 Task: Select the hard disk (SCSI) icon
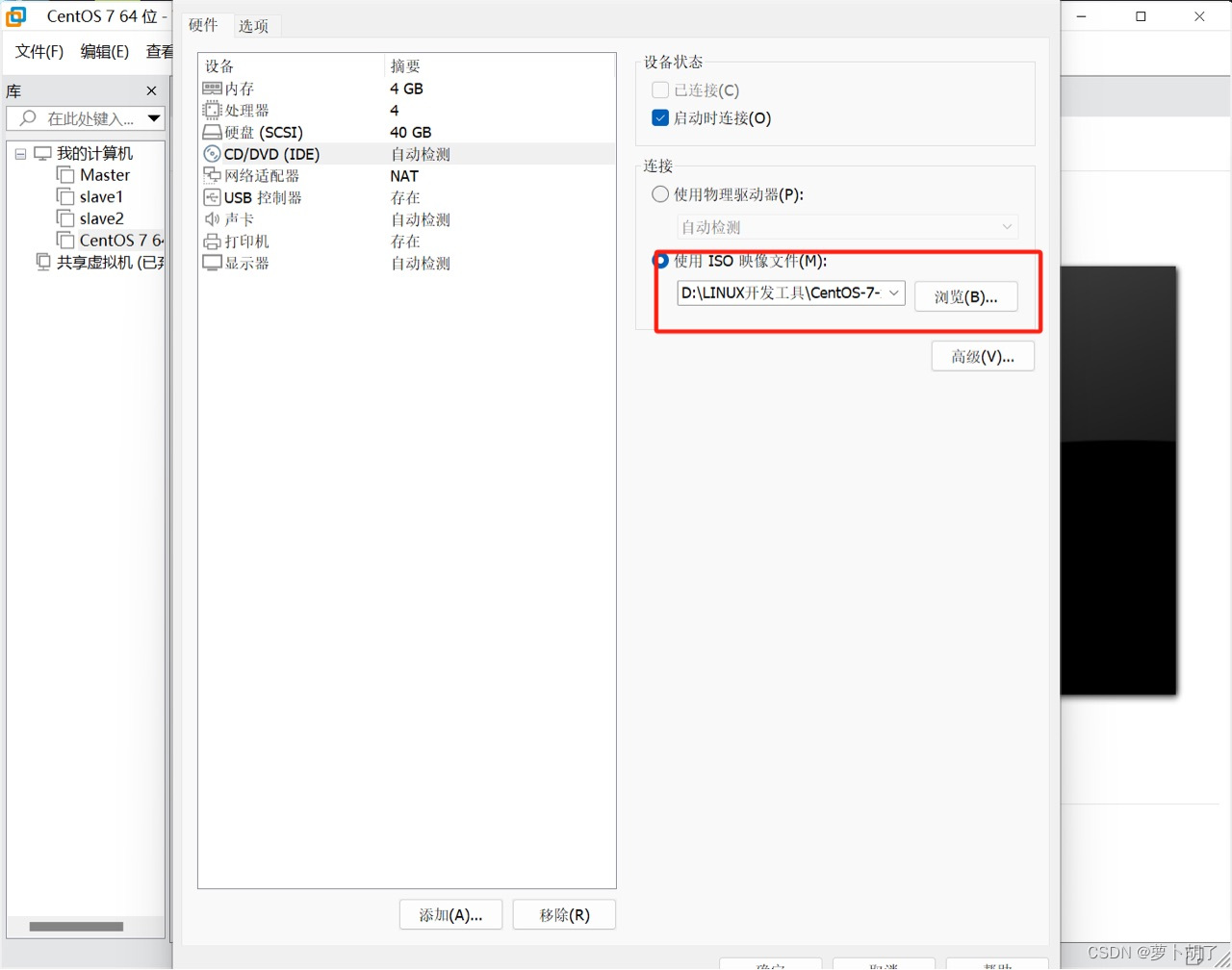pyautogui.click(x=212, y=133)
